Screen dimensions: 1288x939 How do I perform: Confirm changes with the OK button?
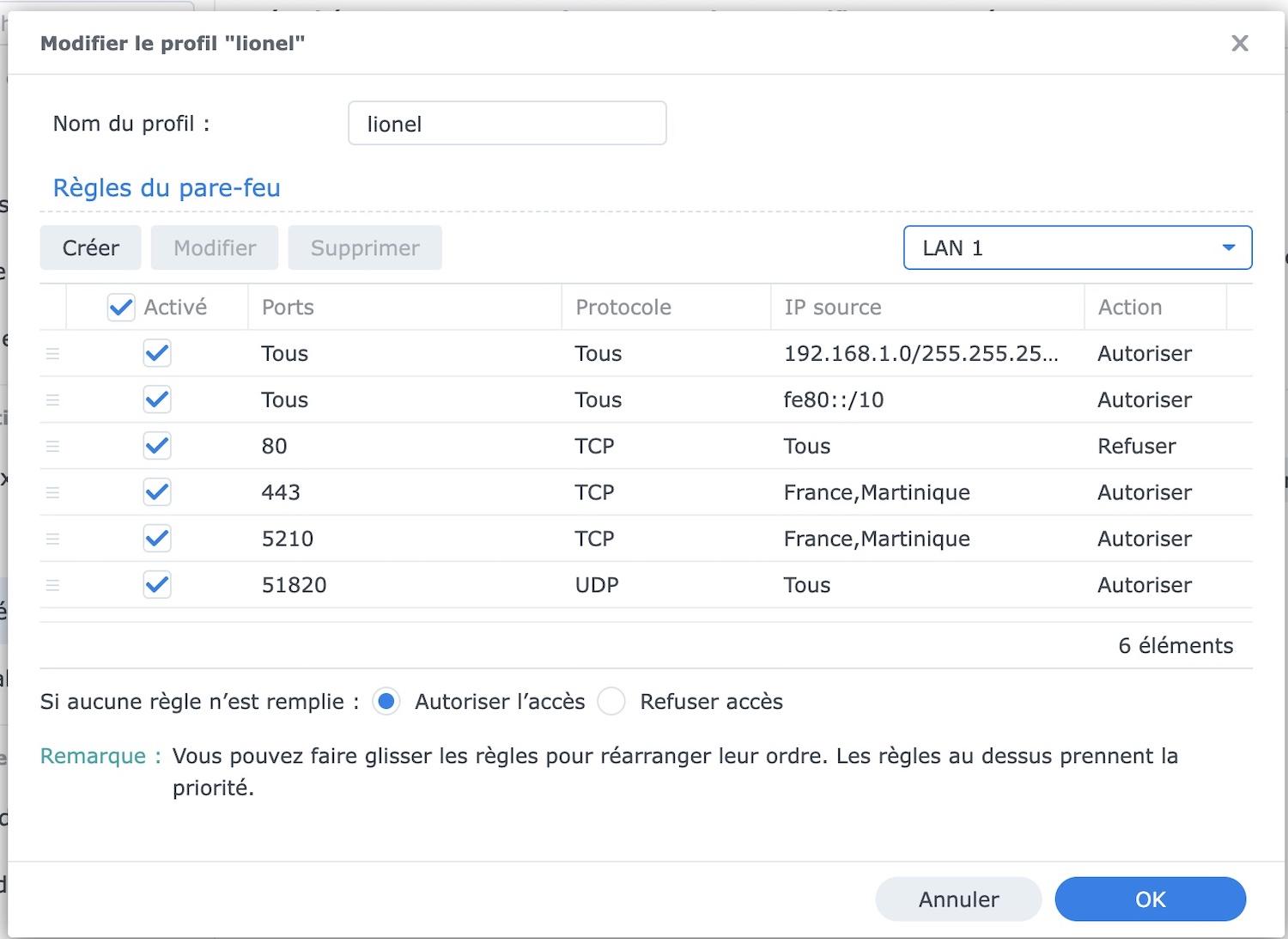tap(1150, 899)
